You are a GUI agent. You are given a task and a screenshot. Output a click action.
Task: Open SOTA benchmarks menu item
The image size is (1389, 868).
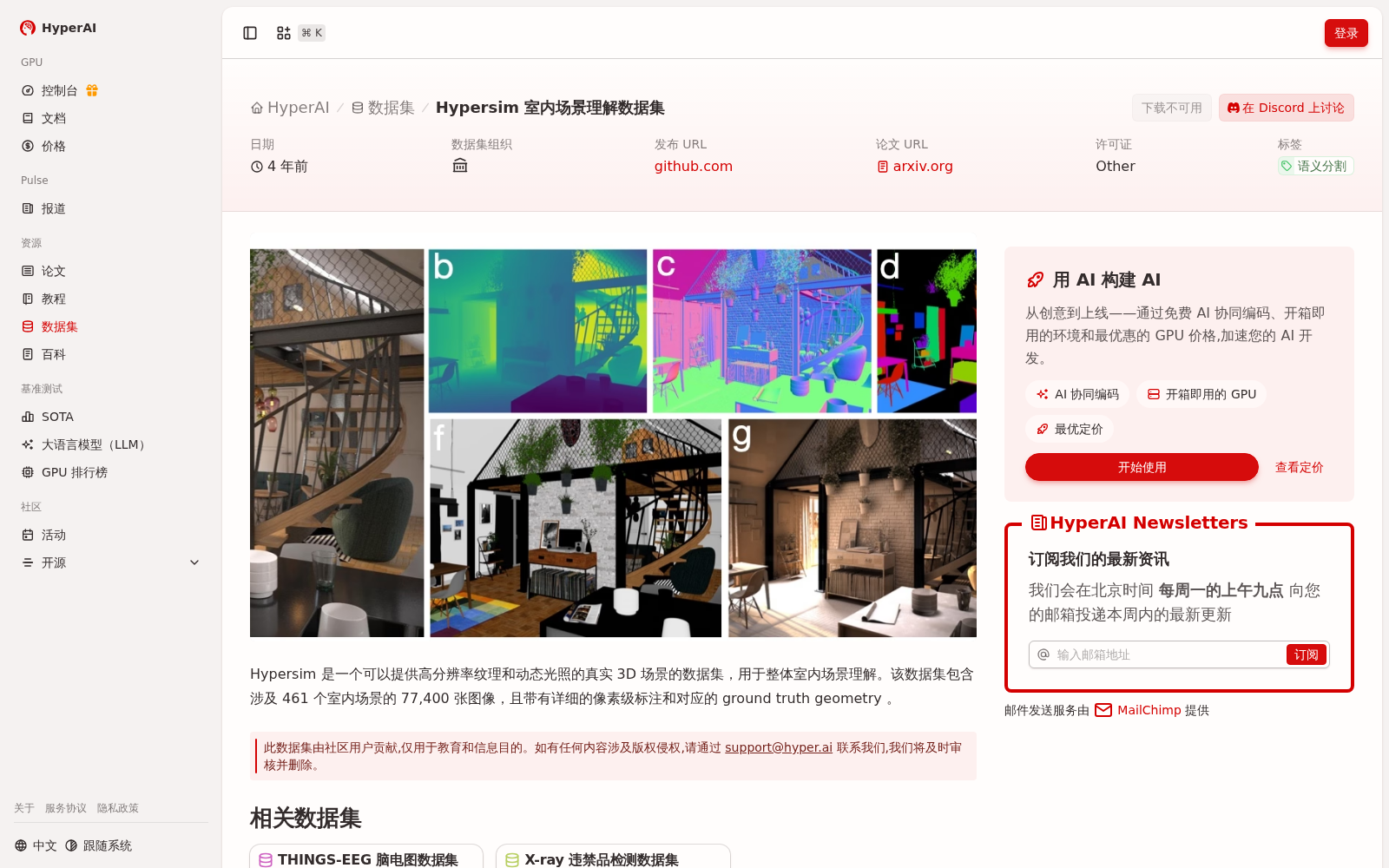tap(111, 417)
